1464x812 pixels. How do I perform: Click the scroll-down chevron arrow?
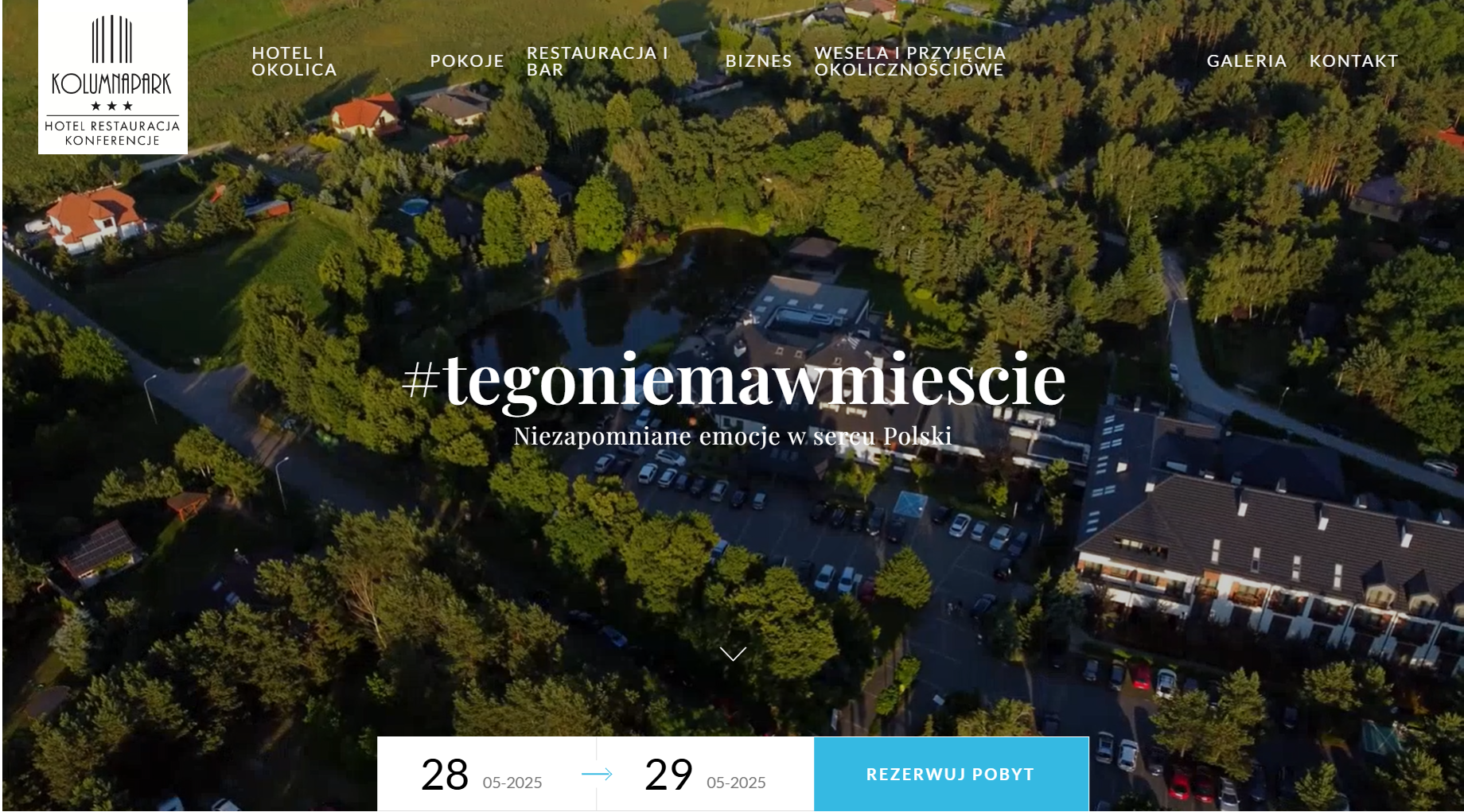733,654
